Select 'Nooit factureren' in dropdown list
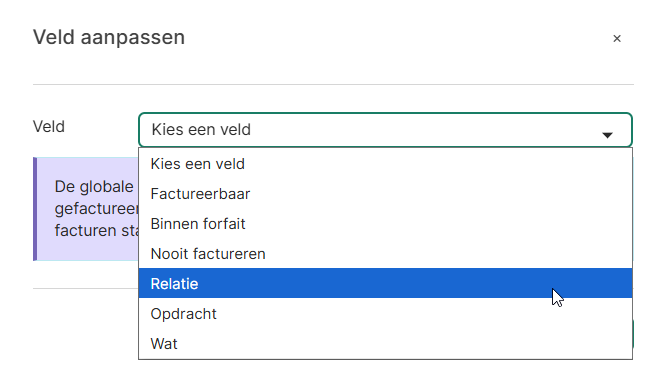 [x=385, y=254]
